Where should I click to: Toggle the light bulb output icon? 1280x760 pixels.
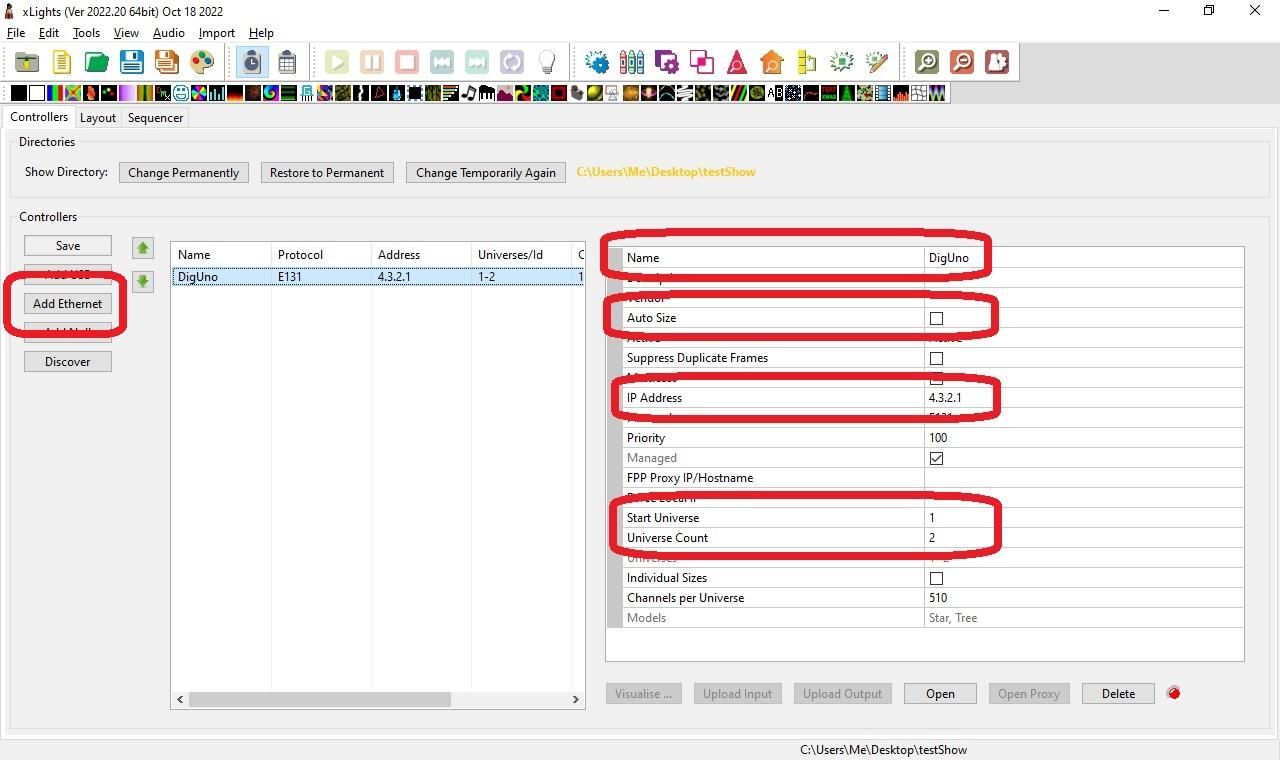click(547, 62)
